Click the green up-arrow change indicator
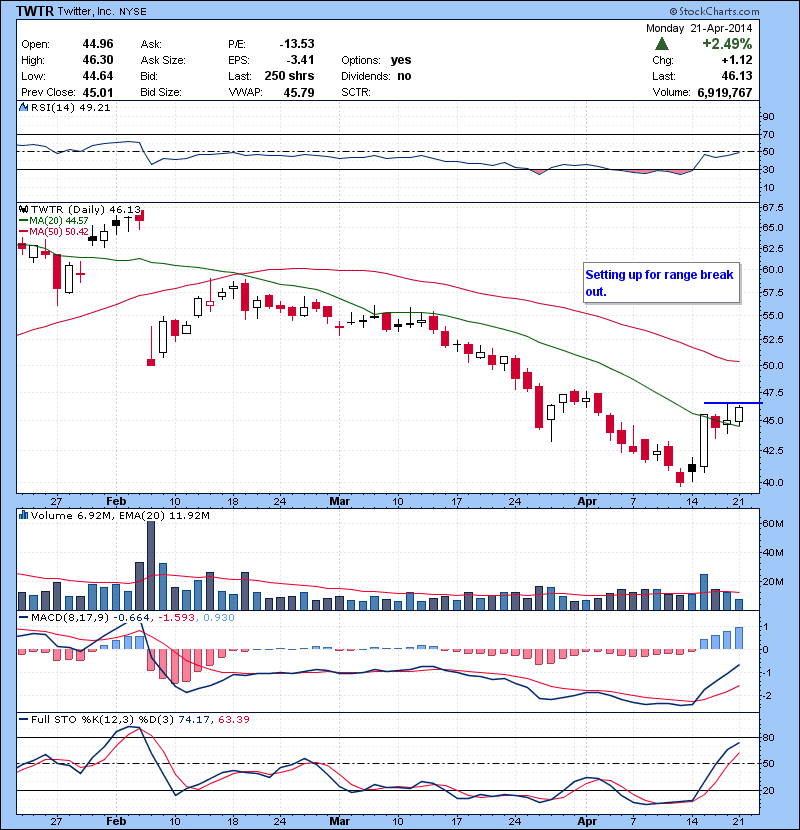Screen dimensions: 800x830 coord(662,44)
